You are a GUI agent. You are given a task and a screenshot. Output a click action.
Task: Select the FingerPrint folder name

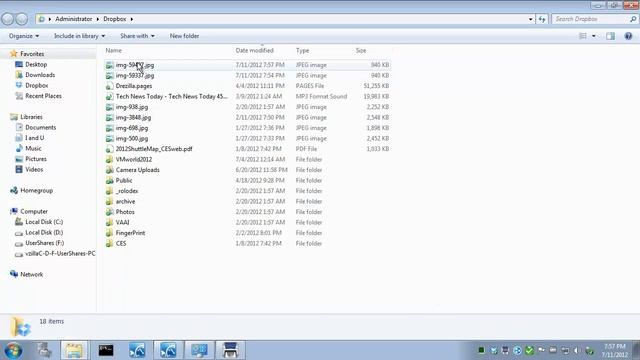point(130,233)
